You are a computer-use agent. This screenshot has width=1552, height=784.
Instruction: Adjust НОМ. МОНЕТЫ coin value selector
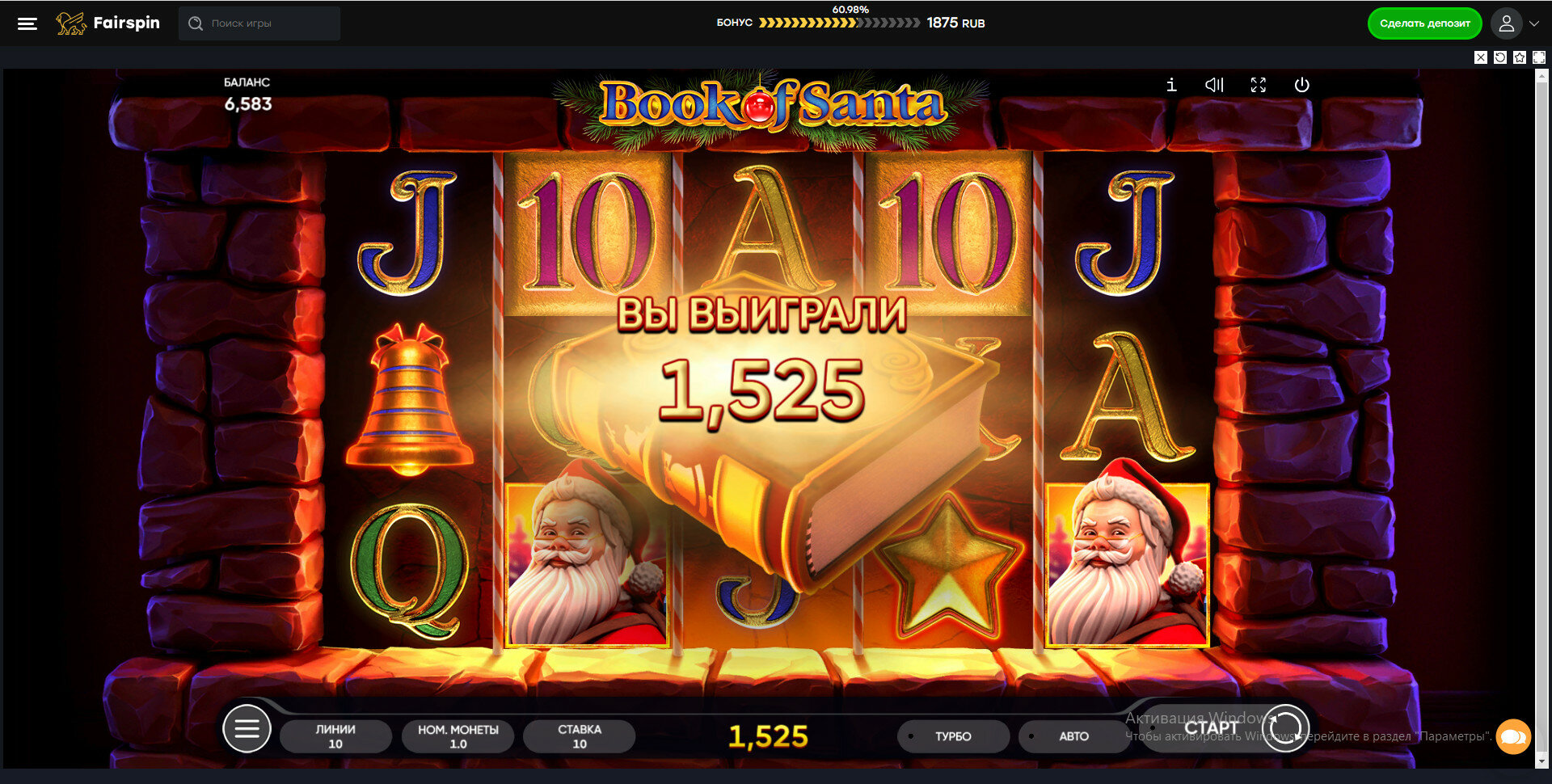tap(458, 736)
